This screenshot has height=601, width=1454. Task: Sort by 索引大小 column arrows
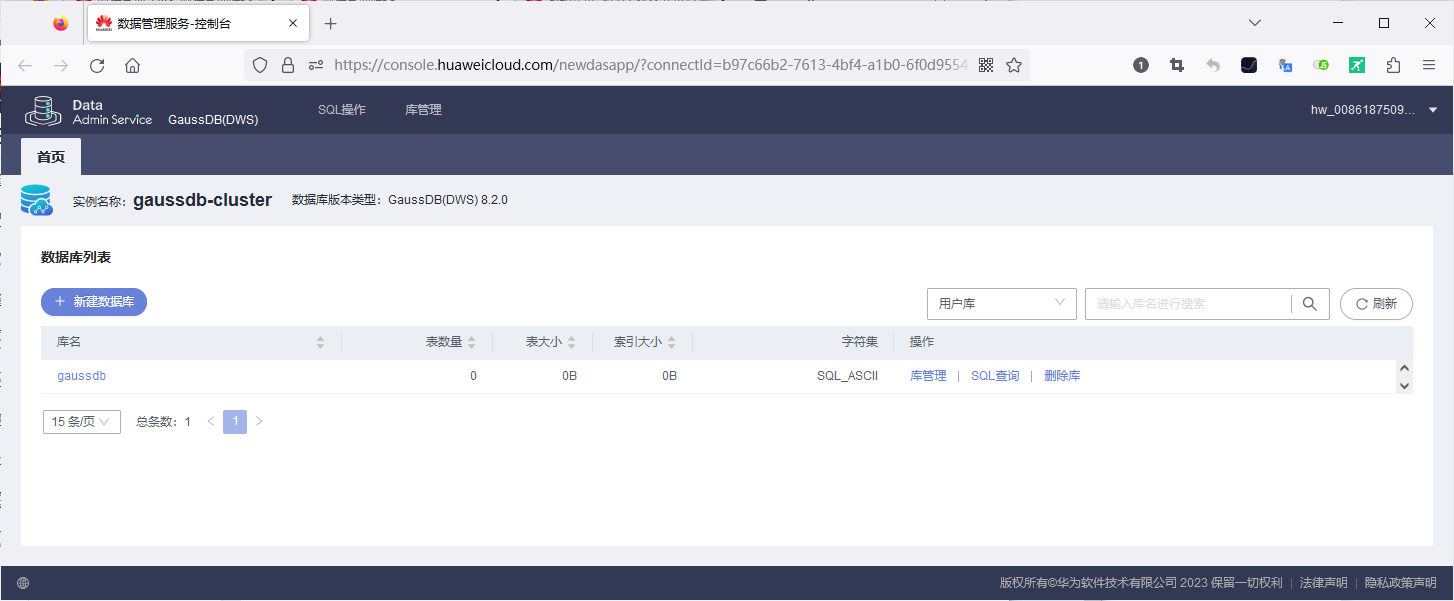[x=672, y=342]
